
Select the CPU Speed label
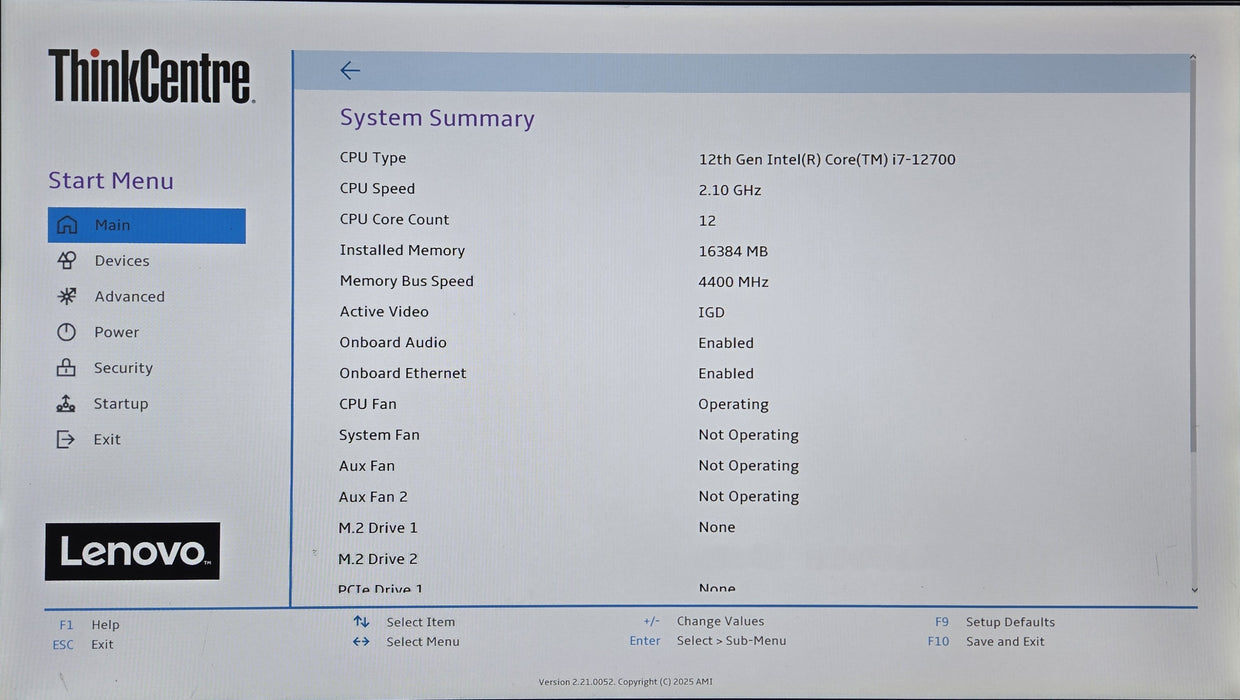(377, 189)
